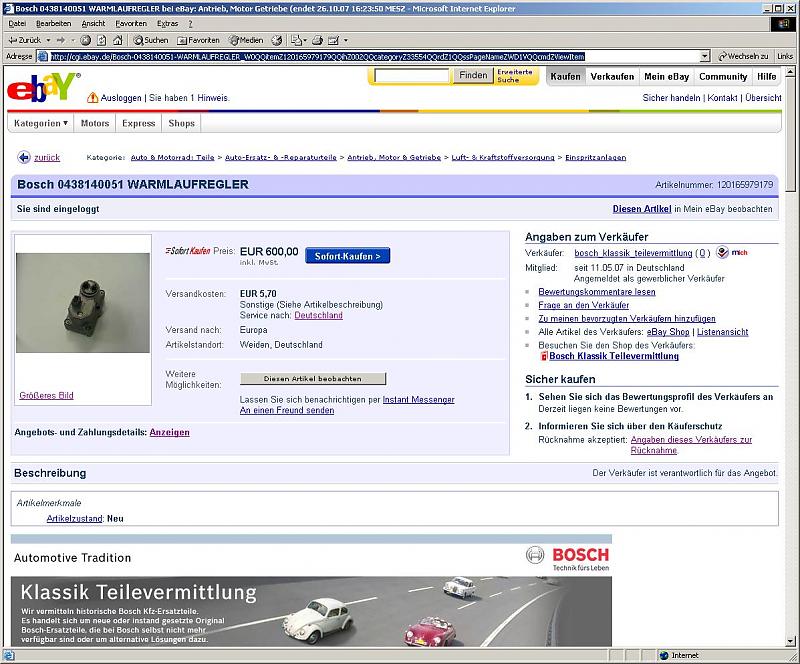Click the blue zurück arrow icon
The image size is (800, 664).
(x=23, y=157)
